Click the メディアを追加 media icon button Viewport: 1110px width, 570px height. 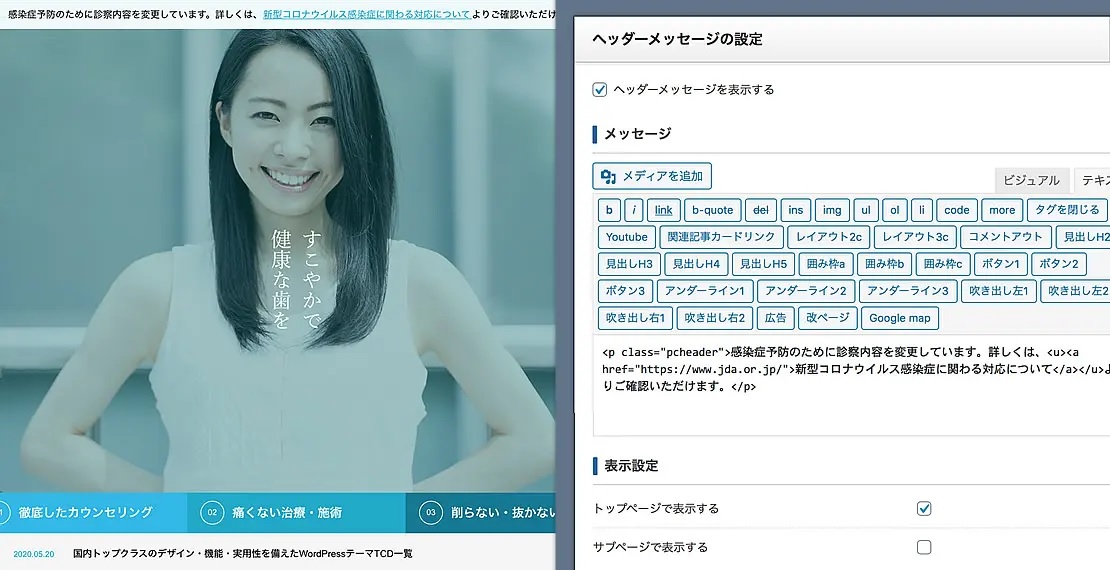[652, 177]
